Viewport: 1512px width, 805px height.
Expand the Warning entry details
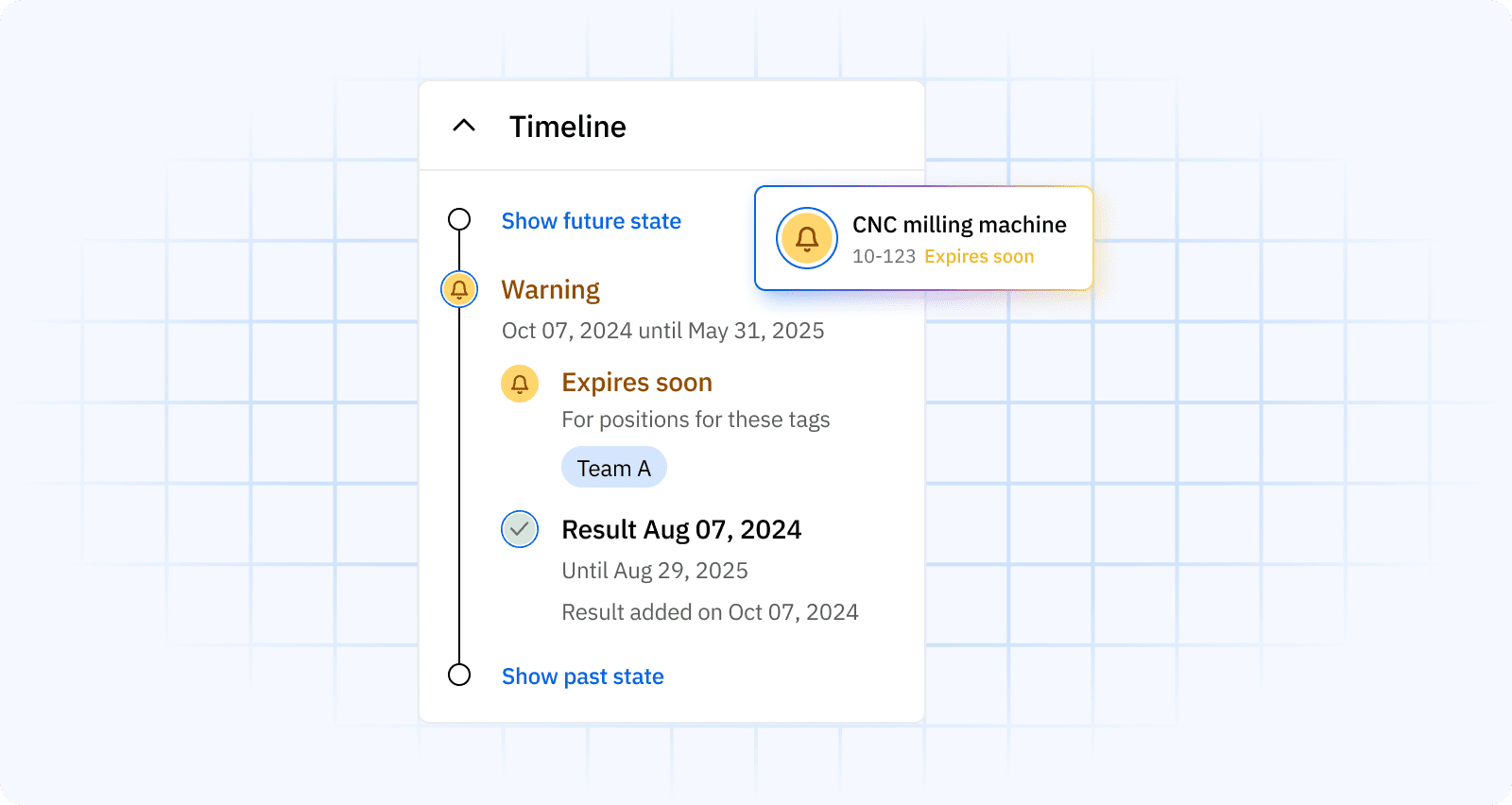551,289
